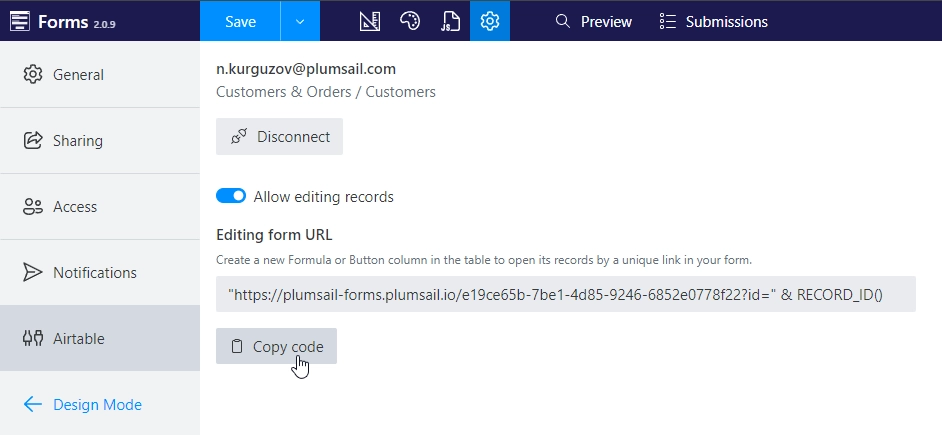Viewport: 942px width, 435px height.
Task: Toggle Allow editing records switch
Action: click(231, 196)
